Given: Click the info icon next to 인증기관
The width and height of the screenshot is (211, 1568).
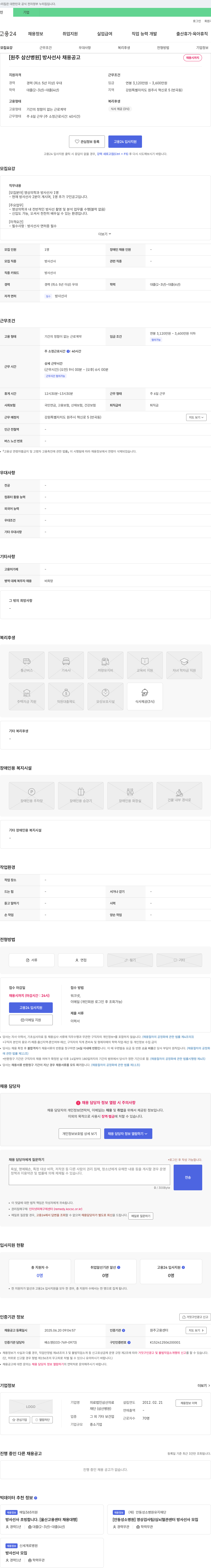Looking at the screenshot, I should [123, 1331].
